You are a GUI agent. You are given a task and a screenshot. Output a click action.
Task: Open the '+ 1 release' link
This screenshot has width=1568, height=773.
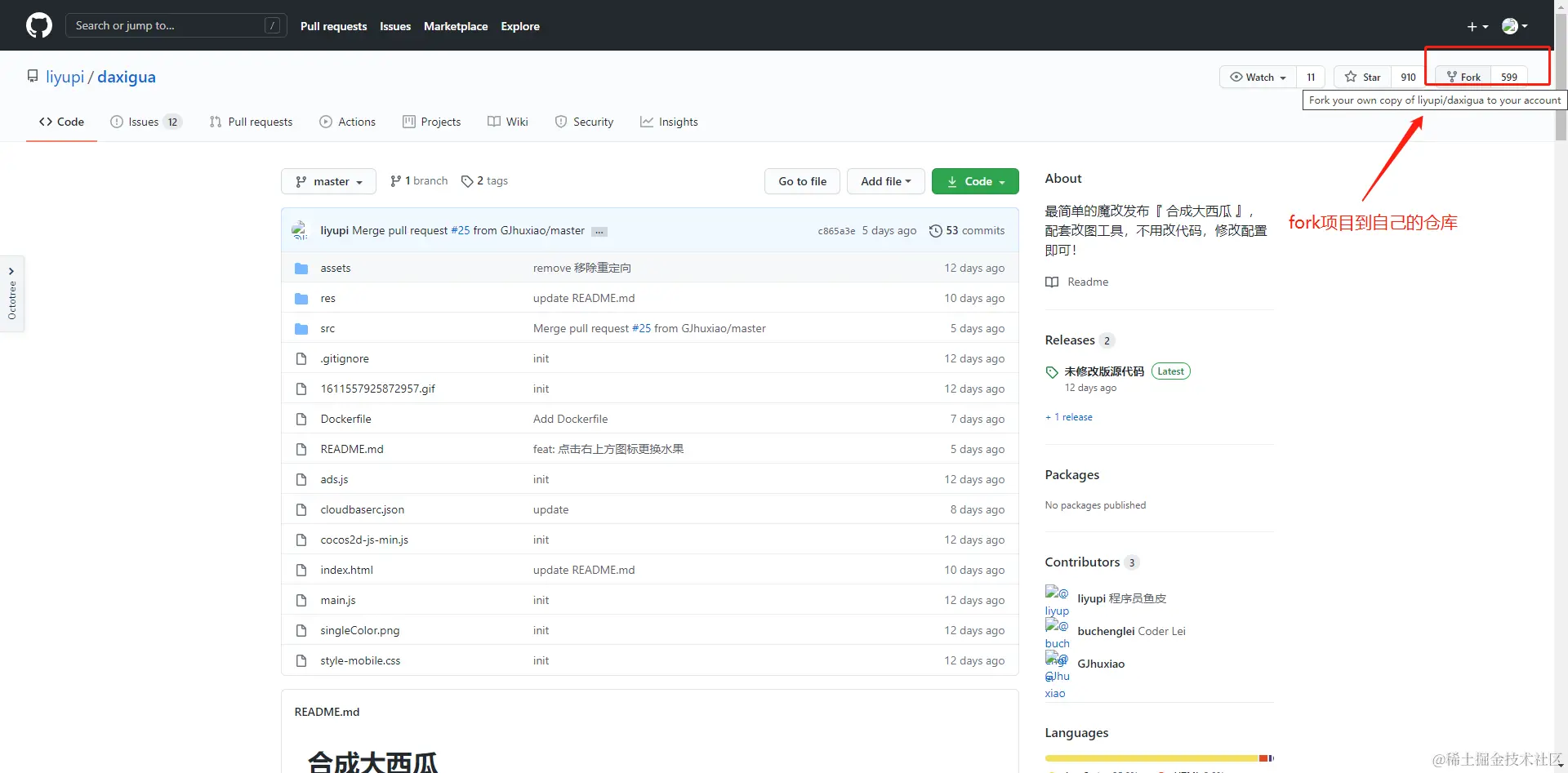point(1069,417)
